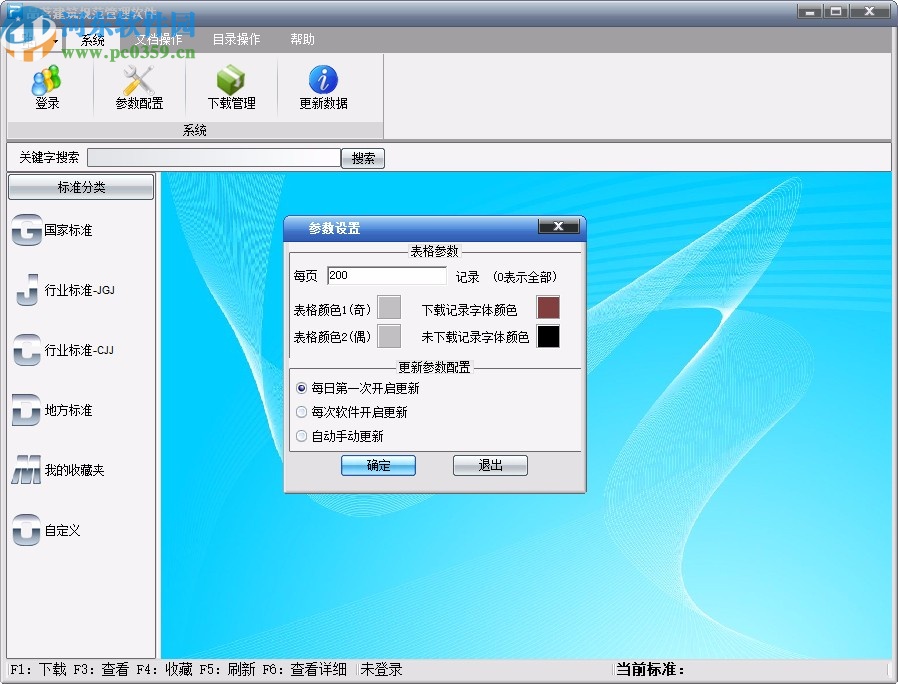Select the 地方标准 D icon
The width and height of the screenshot is (898, 684).
pos(27,410)
